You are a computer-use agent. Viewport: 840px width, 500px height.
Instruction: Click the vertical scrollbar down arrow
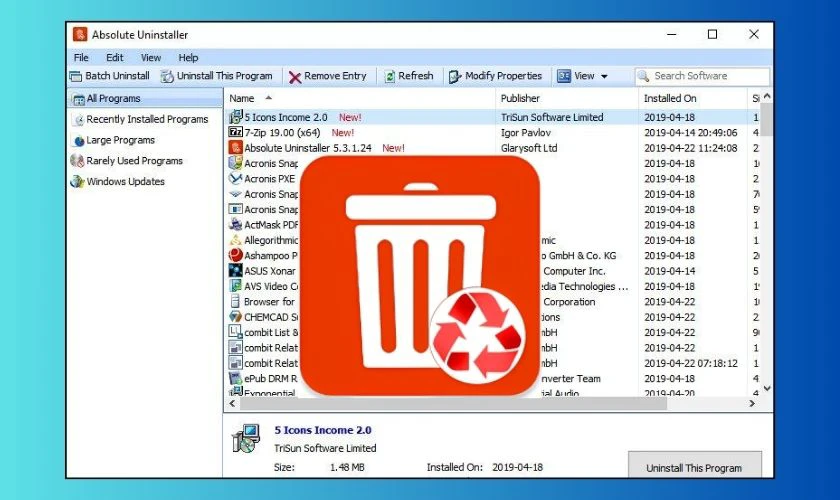[767, 389]
